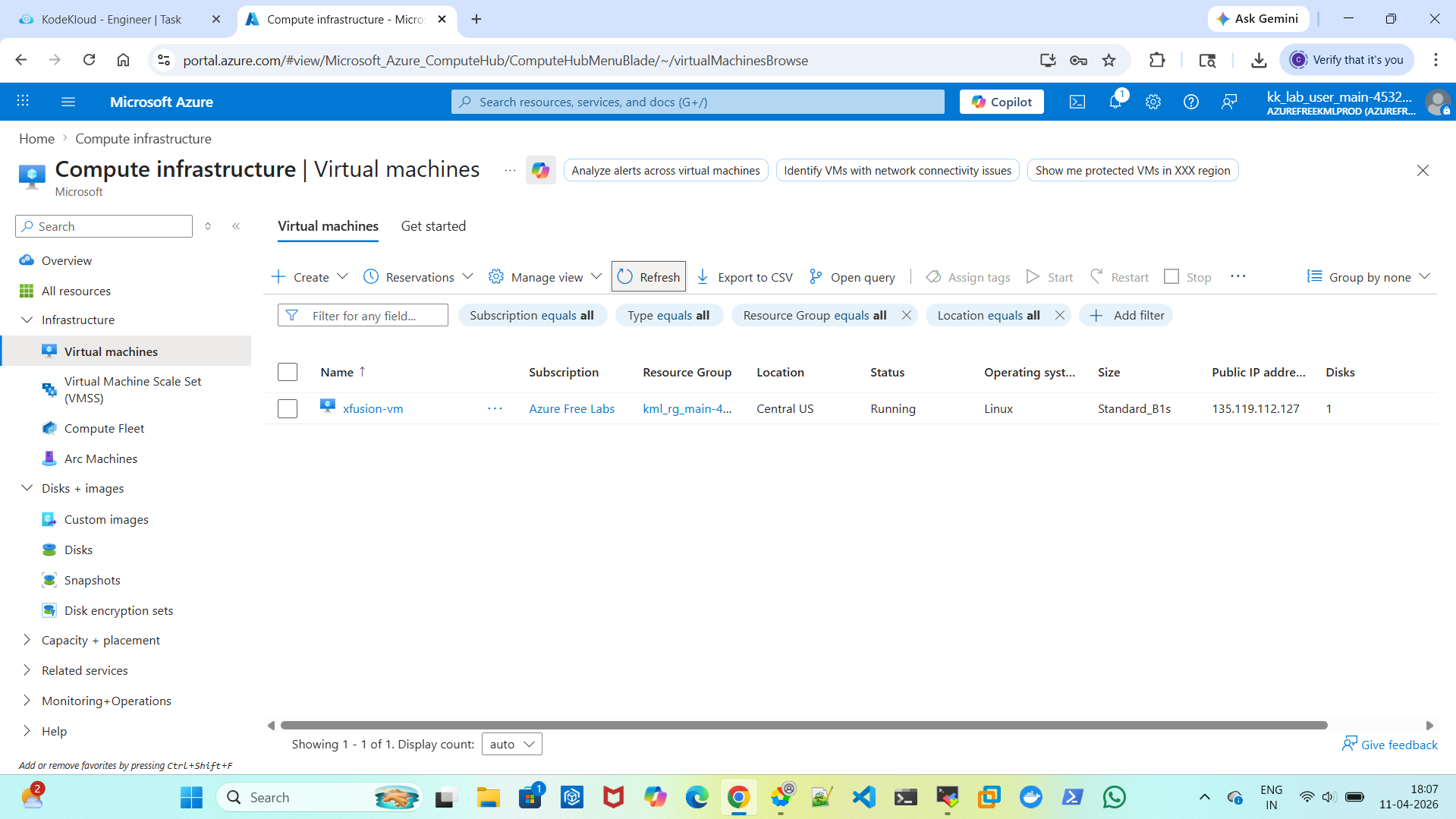Click Add filter

click(1126, 315)
